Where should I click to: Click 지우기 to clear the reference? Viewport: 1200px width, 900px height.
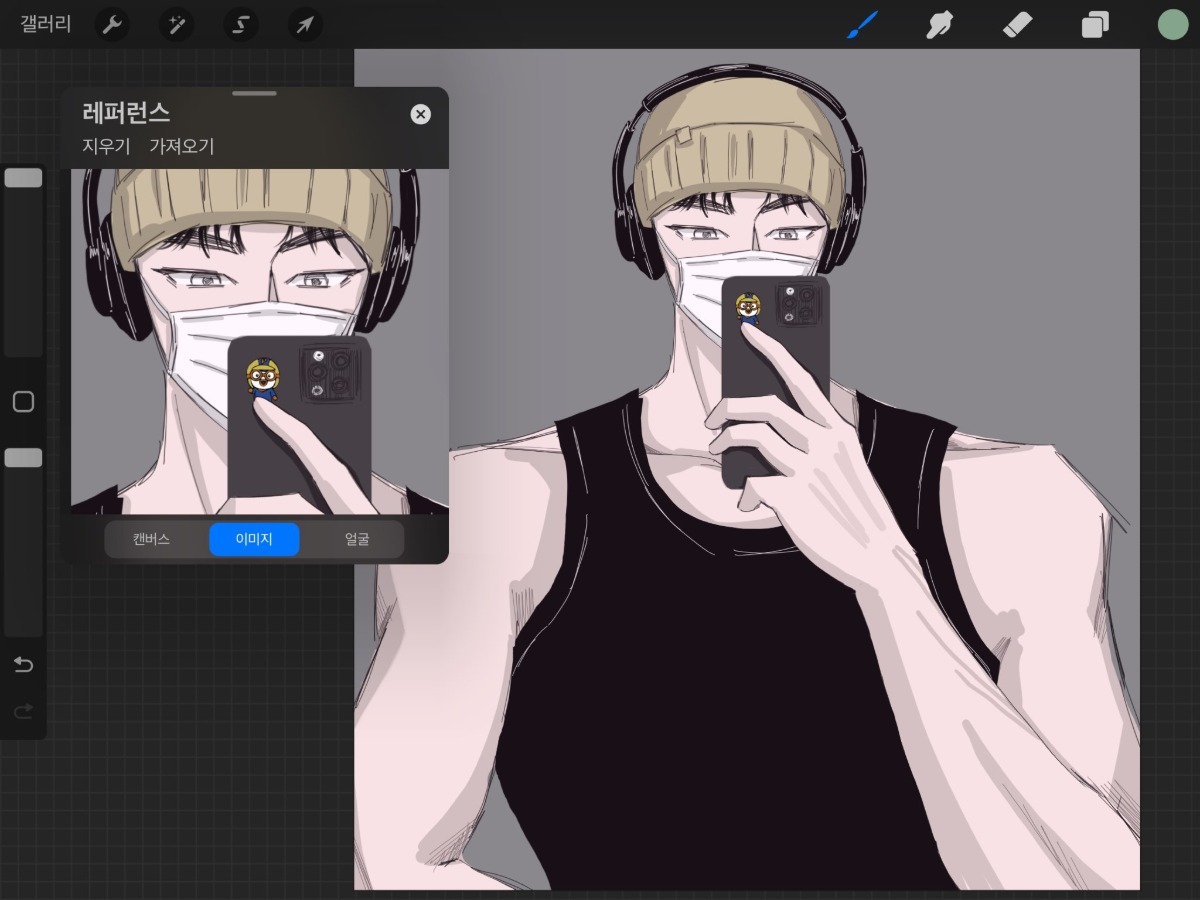coord(106,146)
